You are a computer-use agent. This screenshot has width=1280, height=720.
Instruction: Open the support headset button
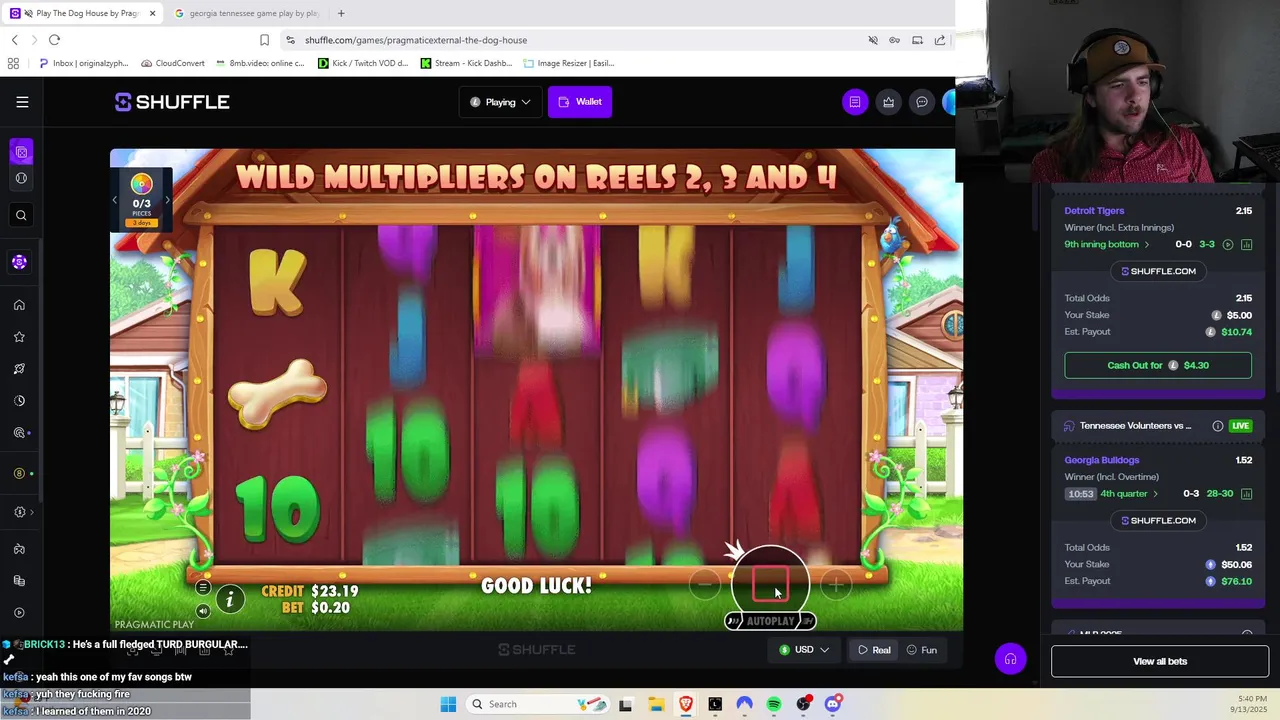click(x=1010, y=659)
